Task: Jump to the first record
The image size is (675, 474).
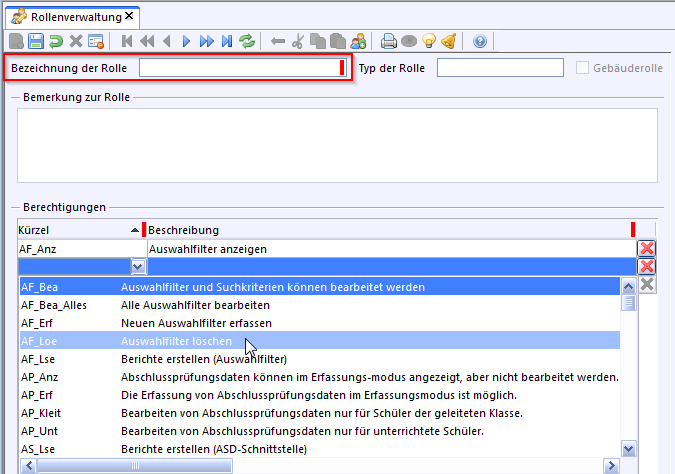Action: (127, 41)
